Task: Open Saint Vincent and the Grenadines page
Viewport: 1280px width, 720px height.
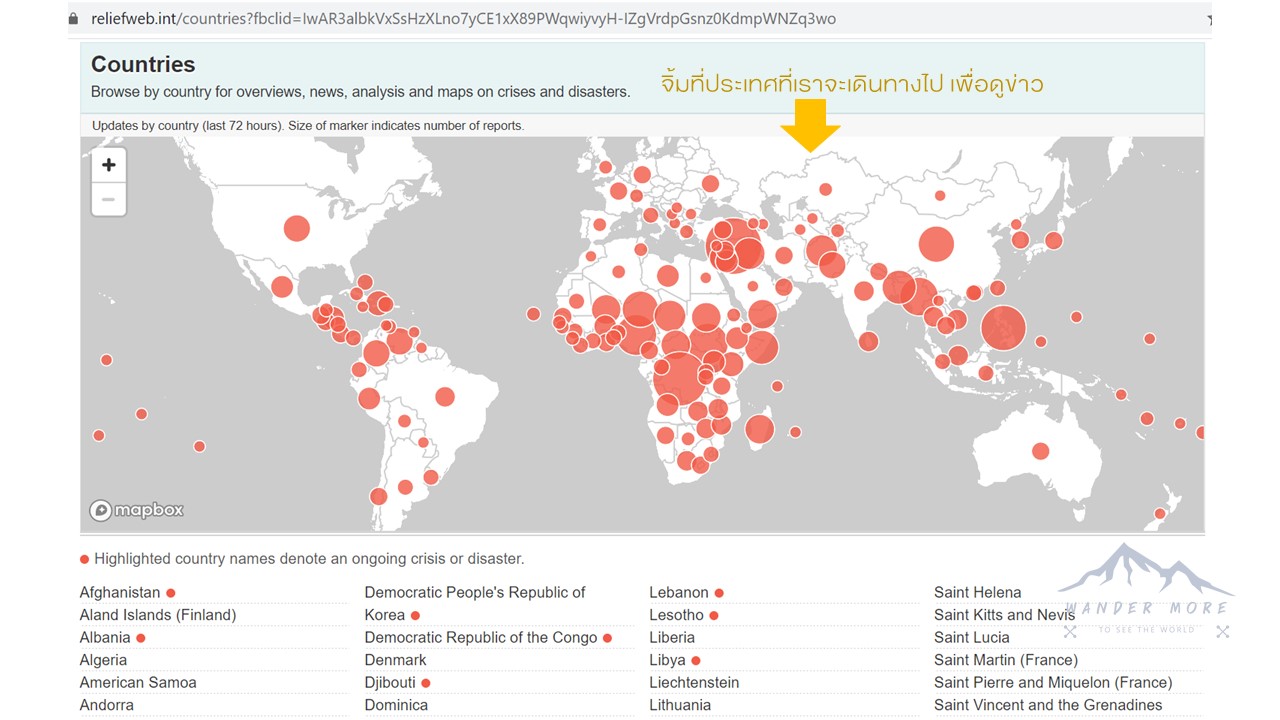Action: coord(1047,705)
